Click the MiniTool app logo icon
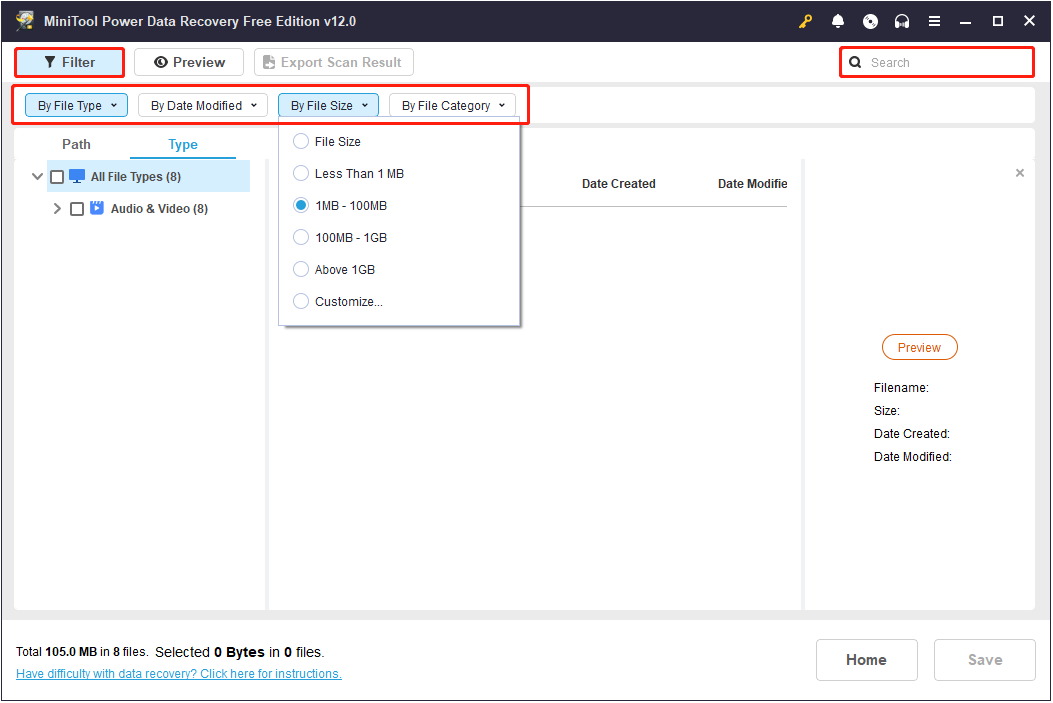The width and height of the screenshot is (1053, 703). tap(25, 21)
